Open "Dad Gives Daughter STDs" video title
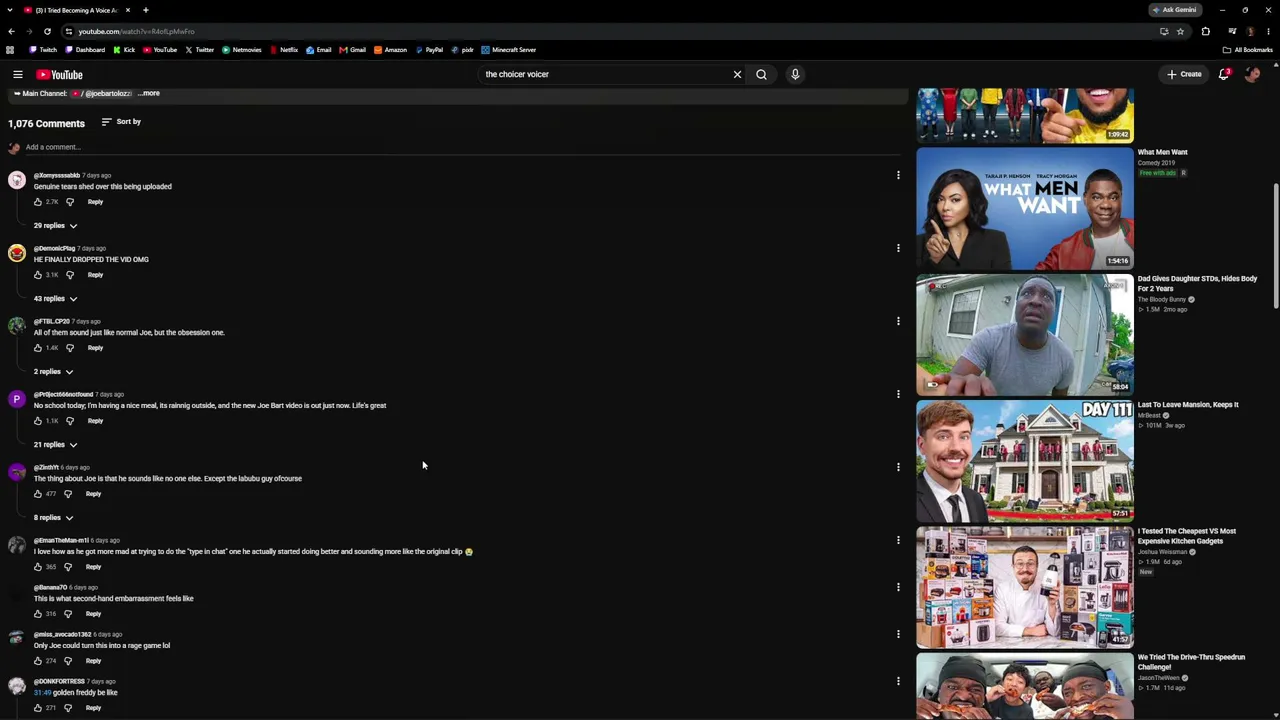The width and height of the screenshot is (1280, 720). 1197,284
